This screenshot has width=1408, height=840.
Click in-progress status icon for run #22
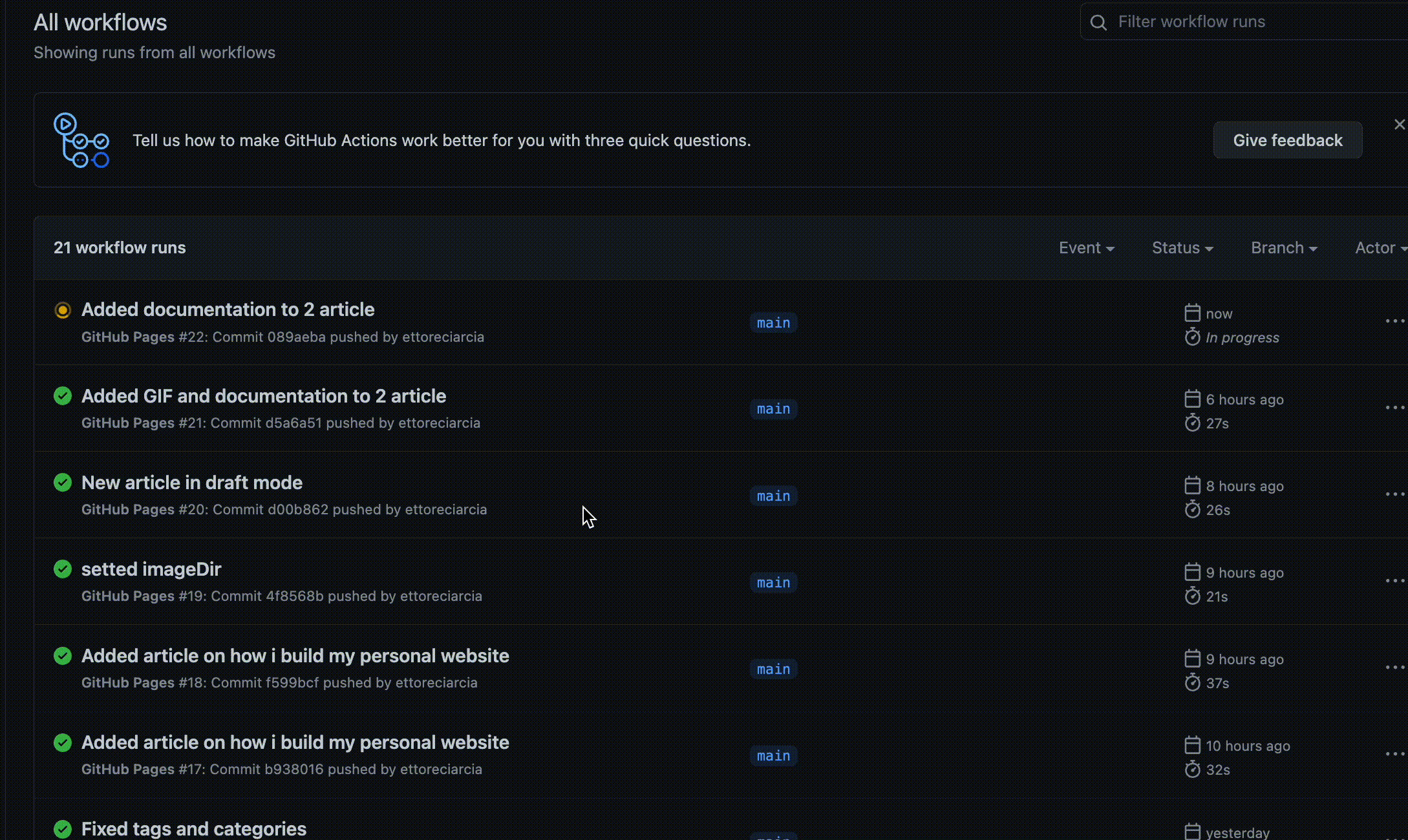(63, 310)
